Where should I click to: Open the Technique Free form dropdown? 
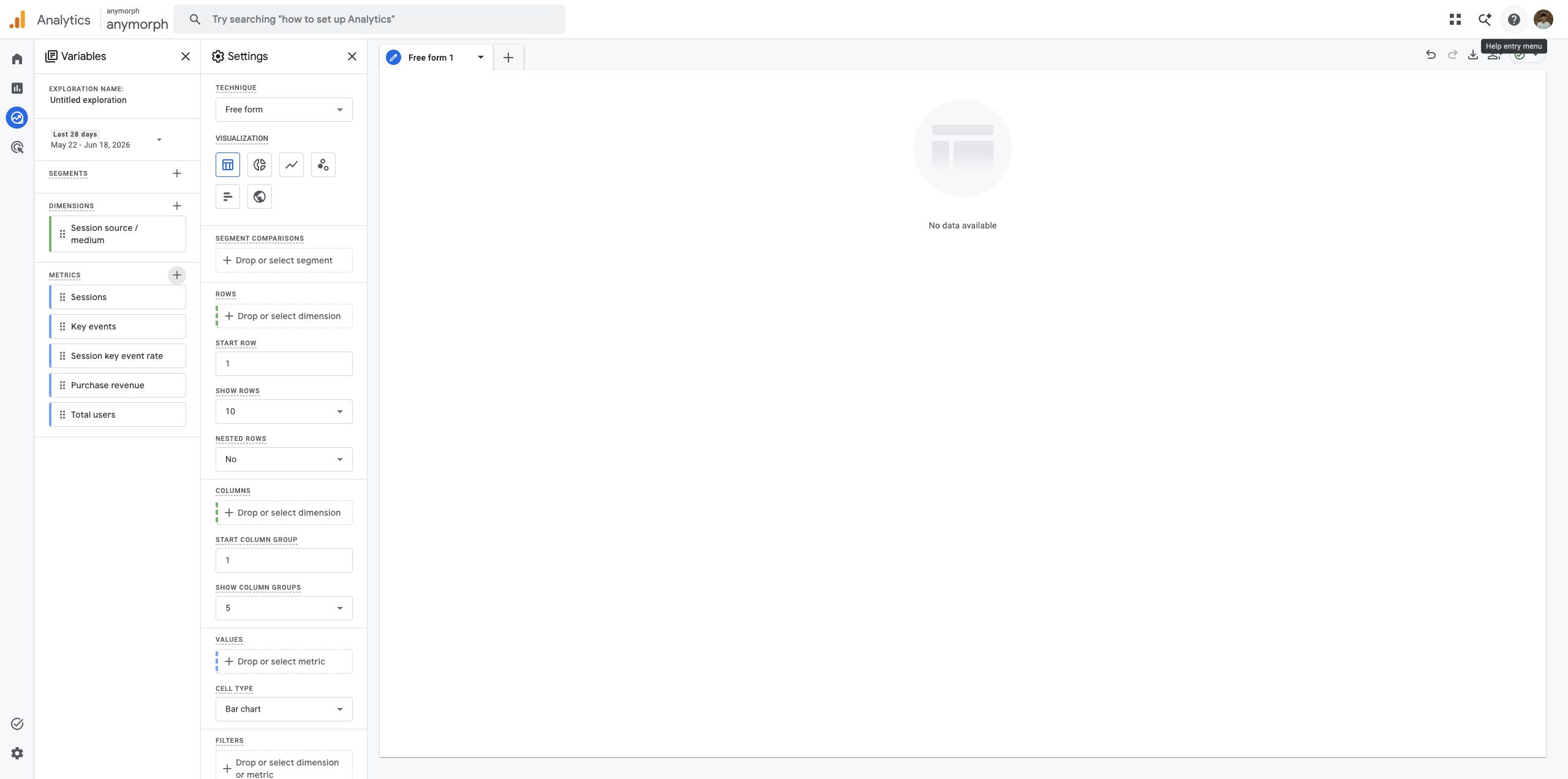(284, 110)
